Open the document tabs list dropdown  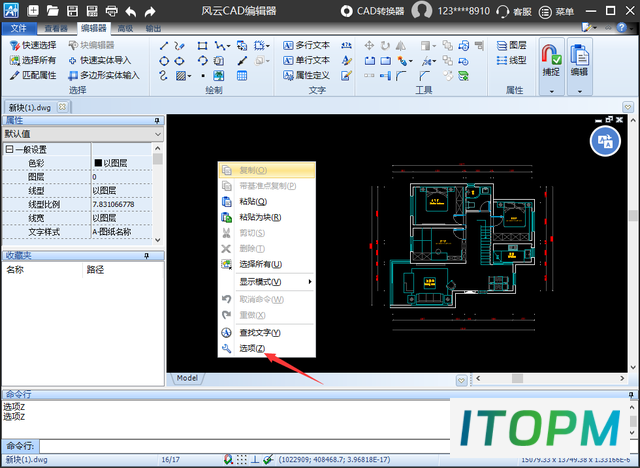point(628,107)
